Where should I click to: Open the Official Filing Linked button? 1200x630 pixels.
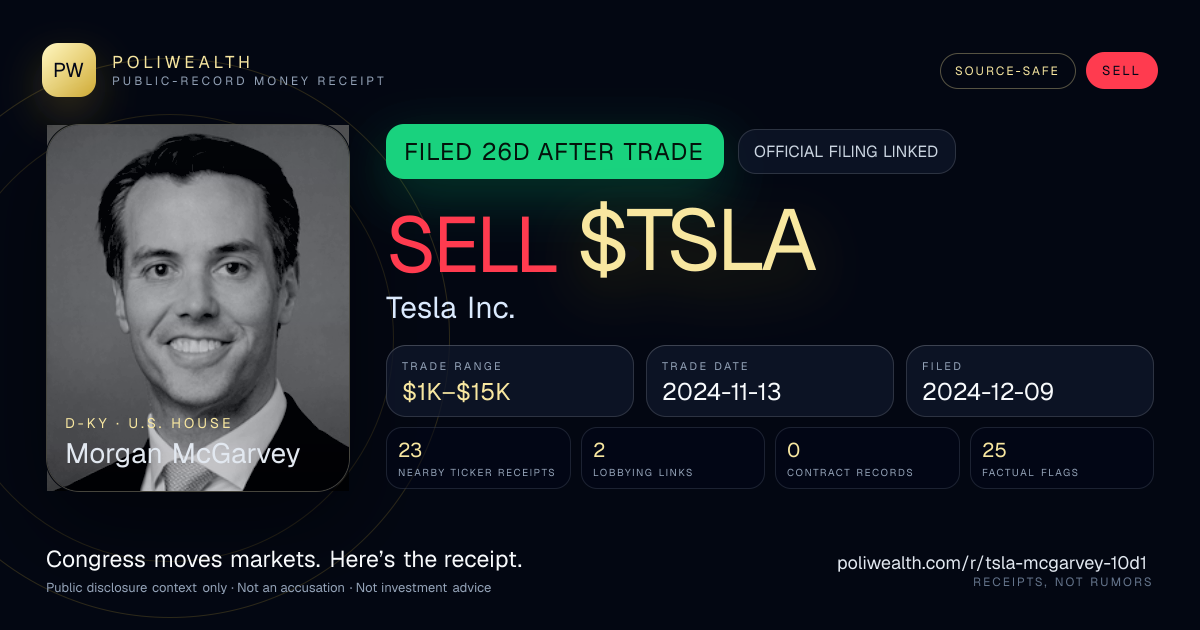pyautogui.click(x=846, y=152)
